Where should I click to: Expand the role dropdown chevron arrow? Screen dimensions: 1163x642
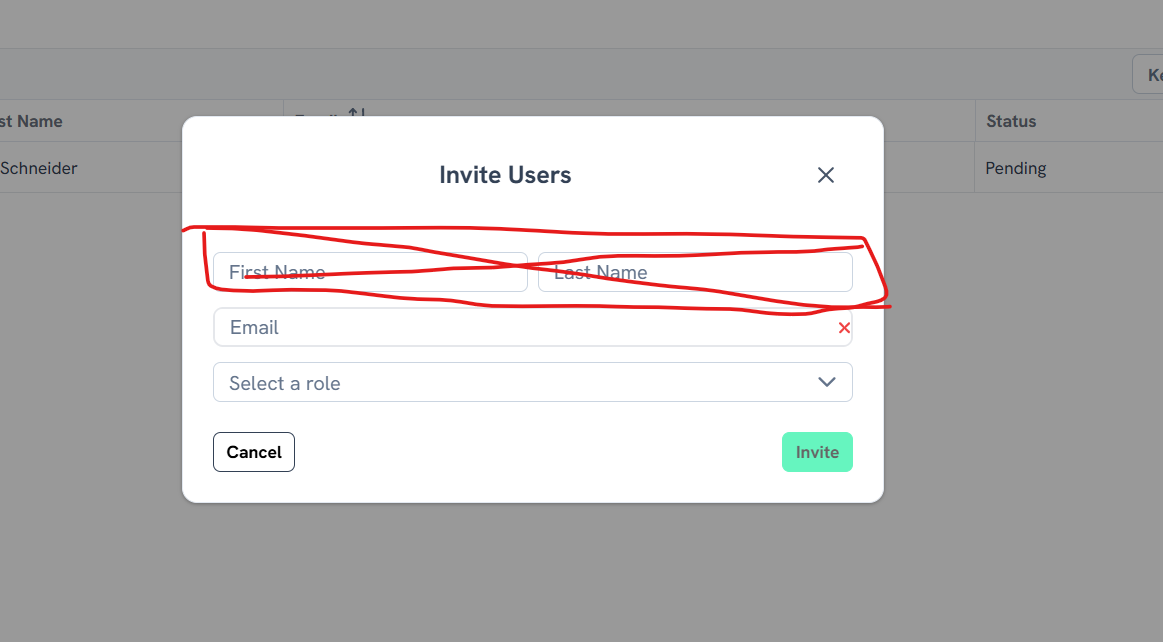826,382
